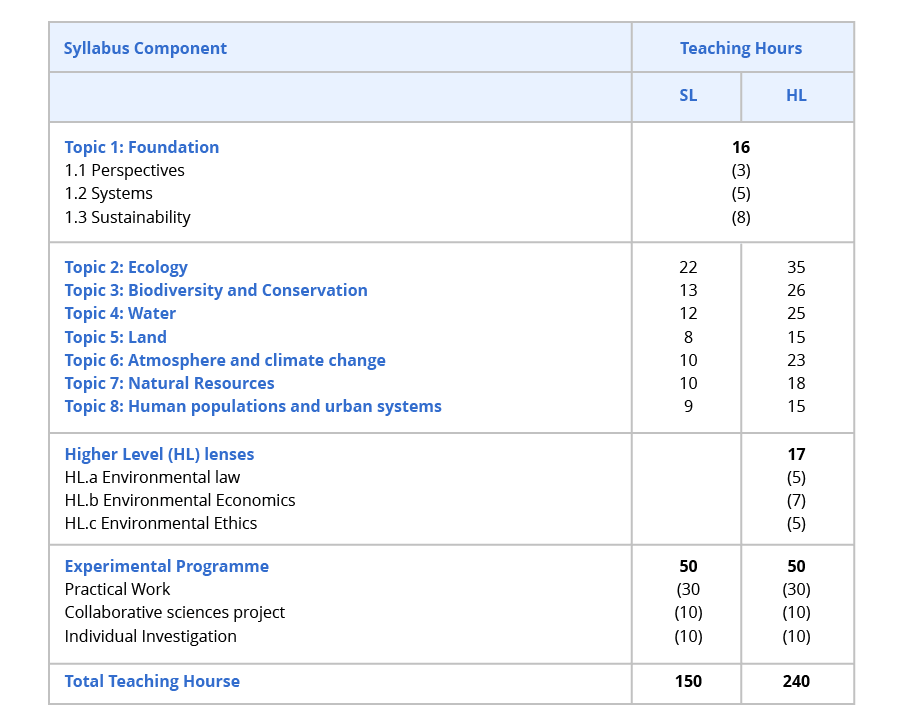Screen dimensions: 902x725
Task: Select the SL column header
Action: click(x=687, y=95)
